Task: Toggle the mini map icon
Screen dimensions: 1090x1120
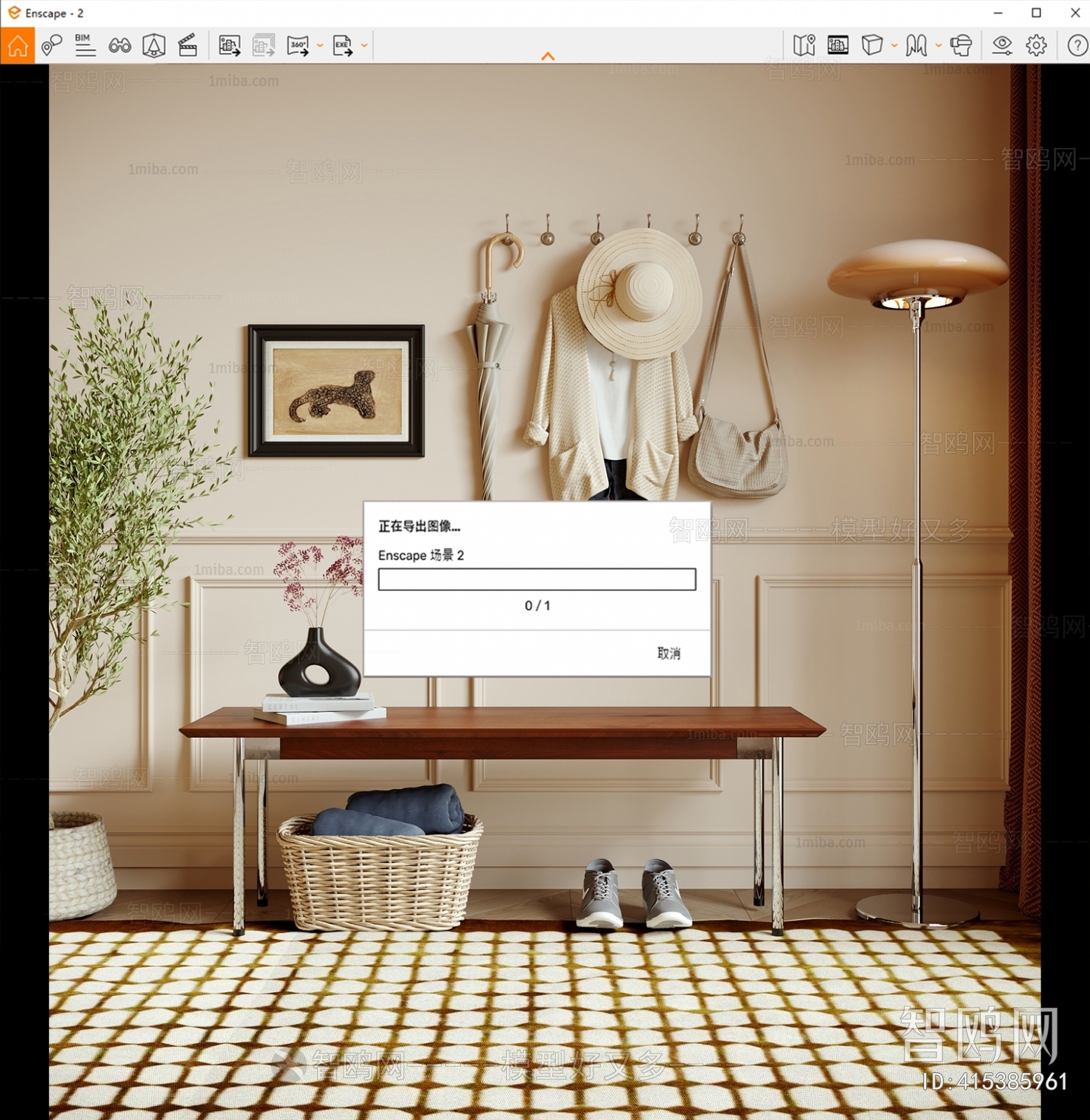Action: (804, 45)
